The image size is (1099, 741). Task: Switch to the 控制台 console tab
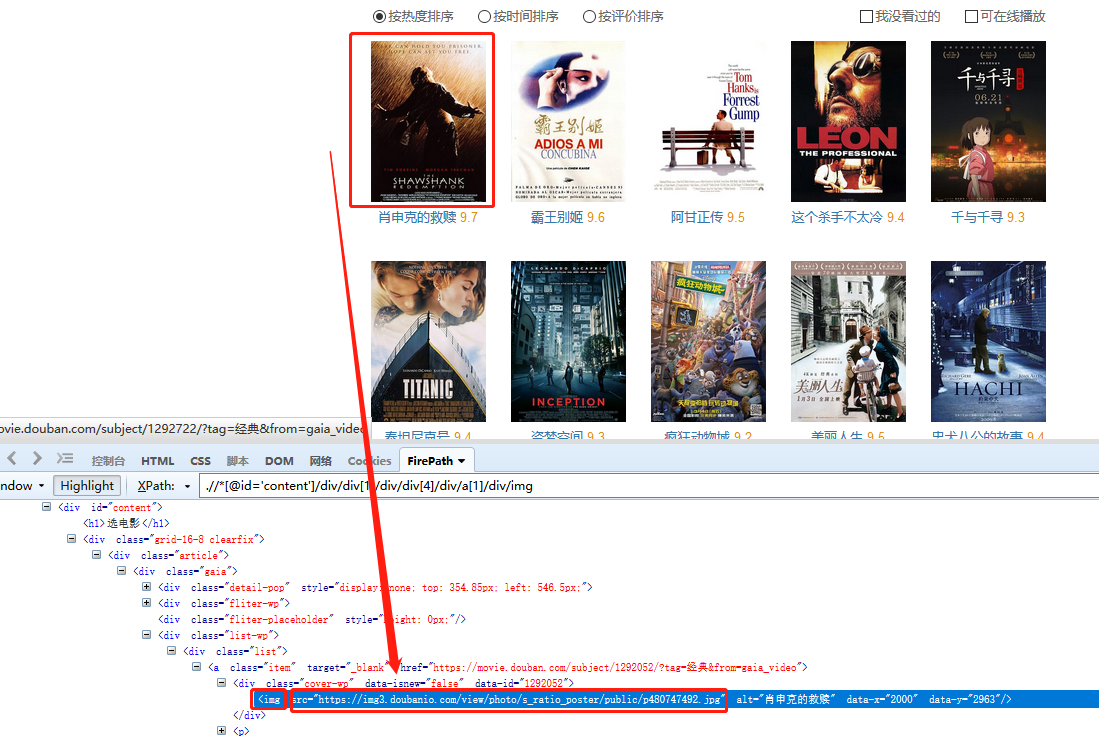tap(108, 461)
